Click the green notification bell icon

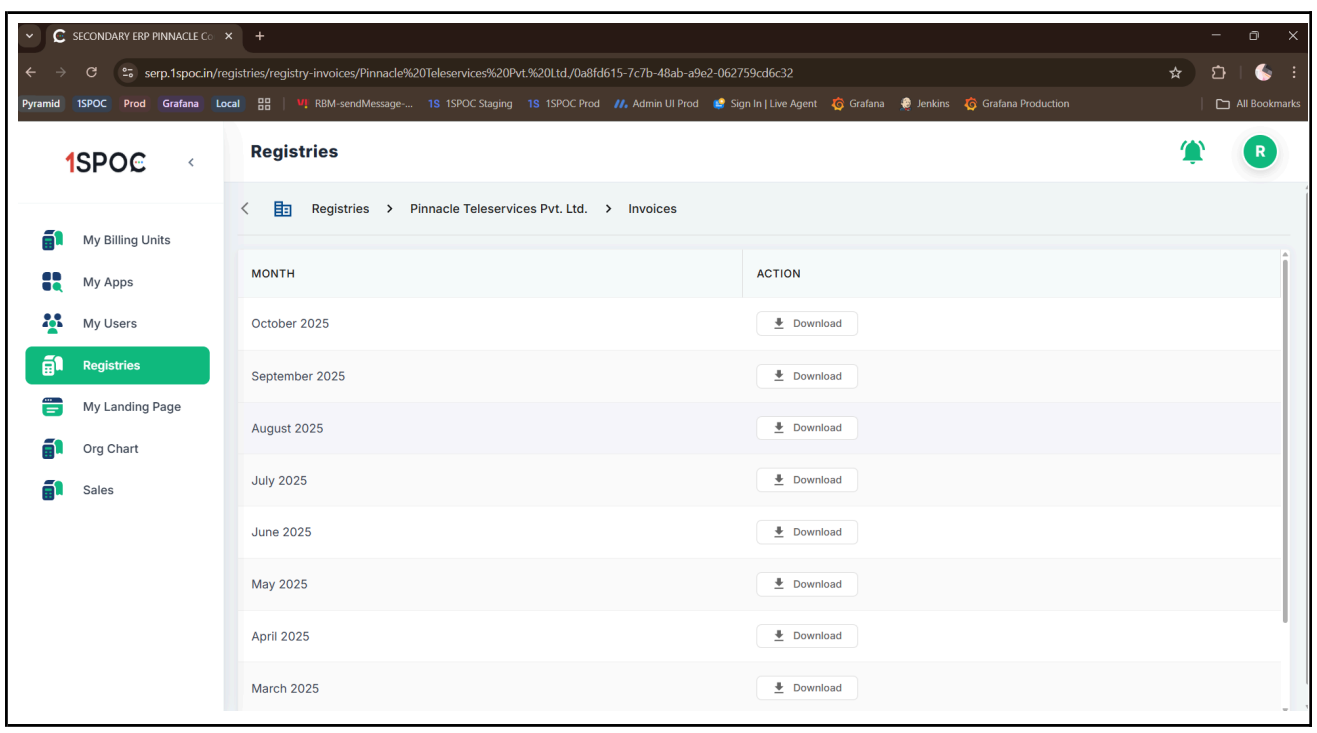click(1192, 152)
